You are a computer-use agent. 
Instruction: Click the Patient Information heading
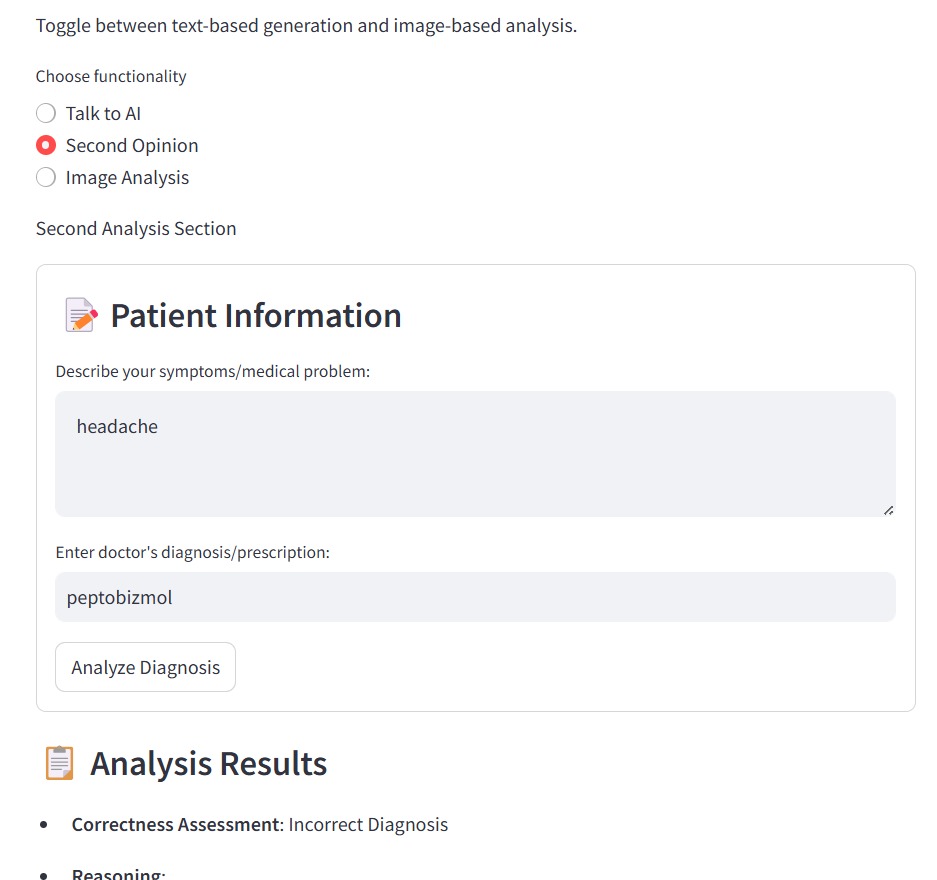[255, 316]
